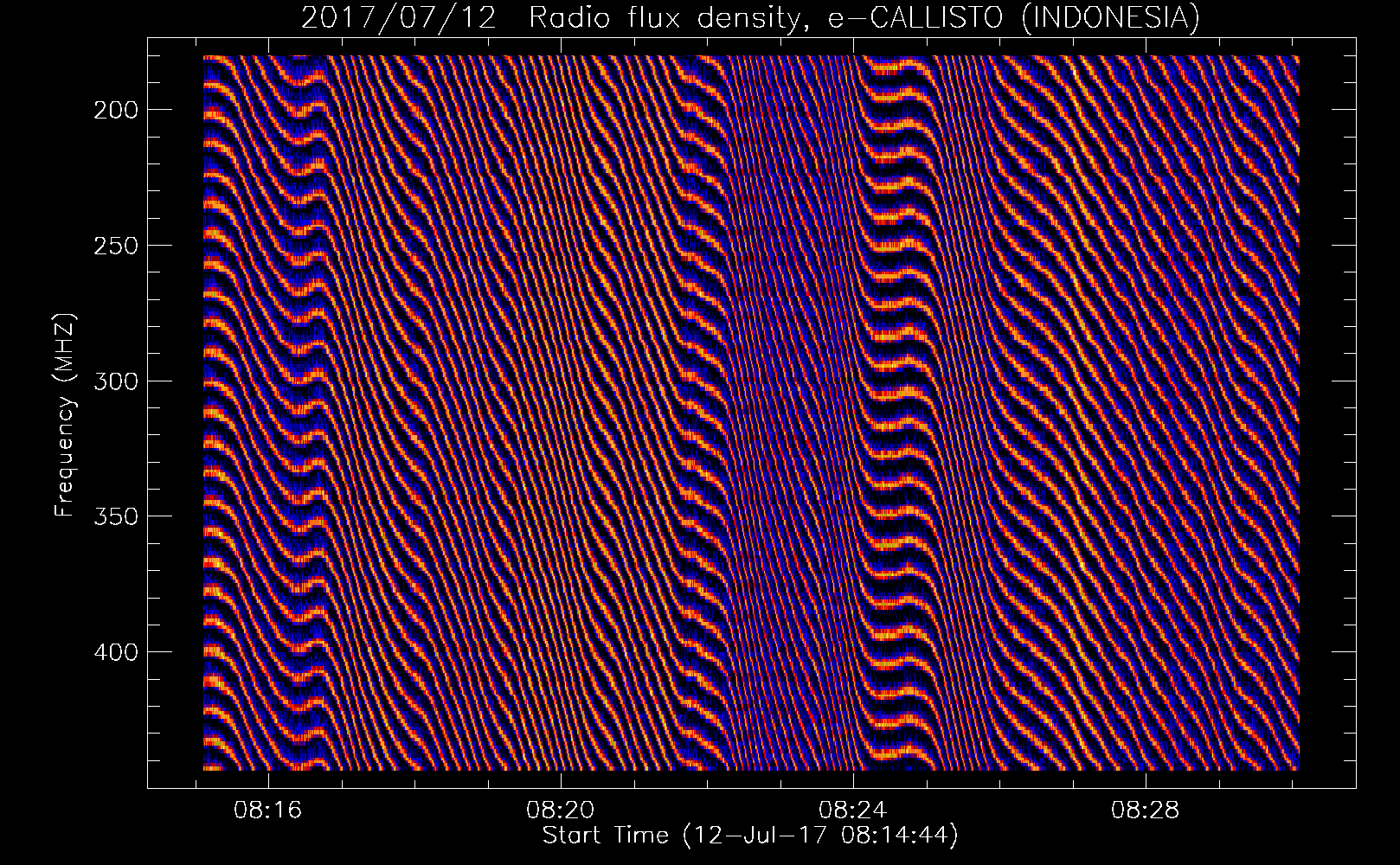Click the 250 frequency tick label

[x=114, y=246]
